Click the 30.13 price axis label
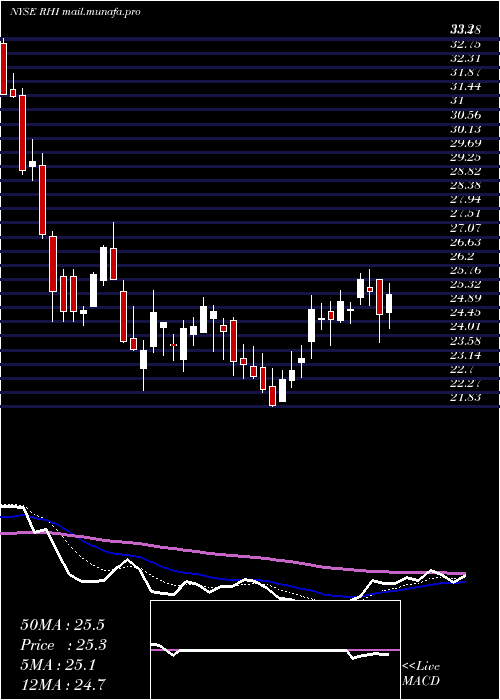Viewport: 500px width, 700px height. point(465,129)
